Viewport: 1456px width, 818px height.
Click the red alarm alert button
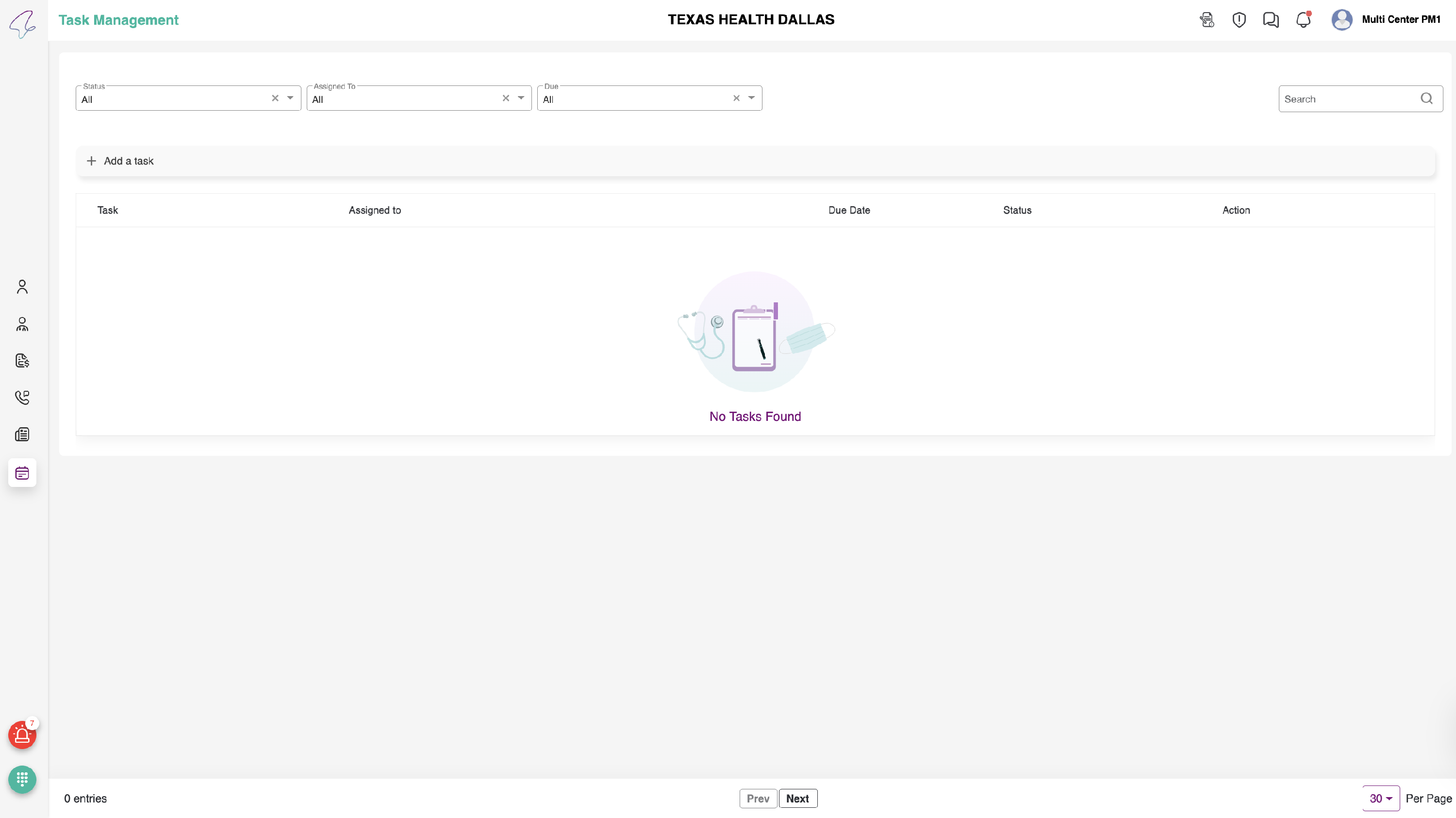(x=22, y=735)
